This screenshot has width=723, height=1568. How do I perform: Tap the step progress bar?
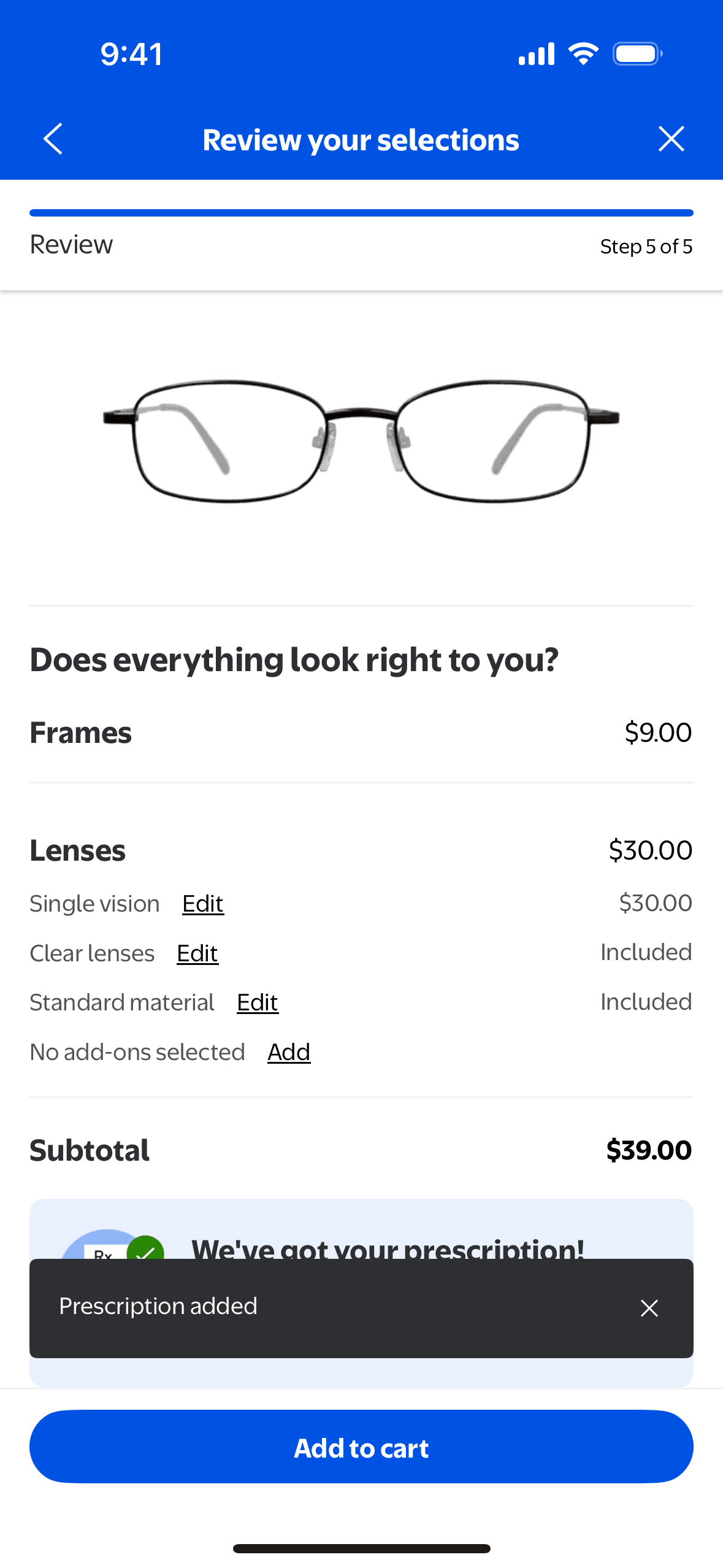pyautogui.click(x=361, y=213)
